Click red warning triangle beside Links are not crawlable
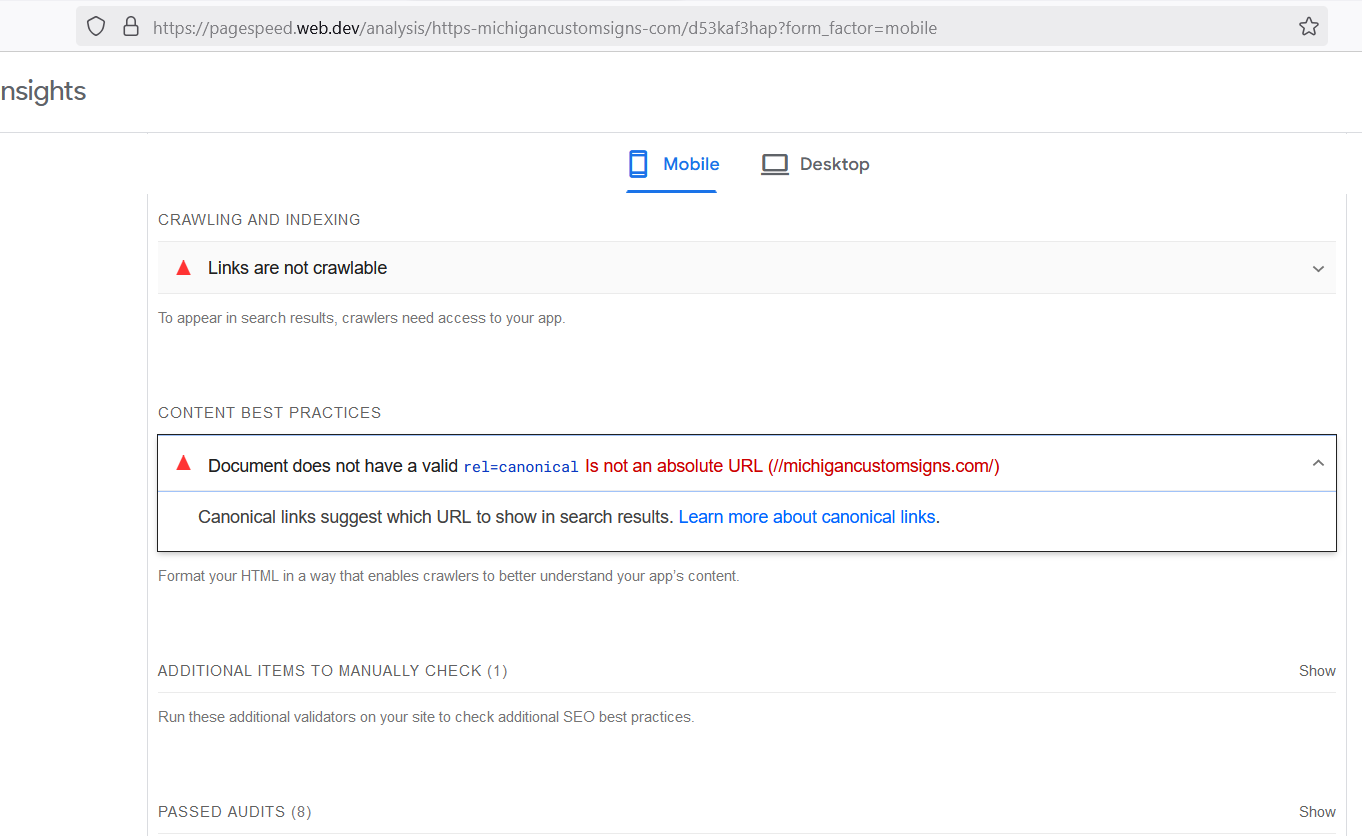Viewport: 1362px width, 836px height. [183, 268]
